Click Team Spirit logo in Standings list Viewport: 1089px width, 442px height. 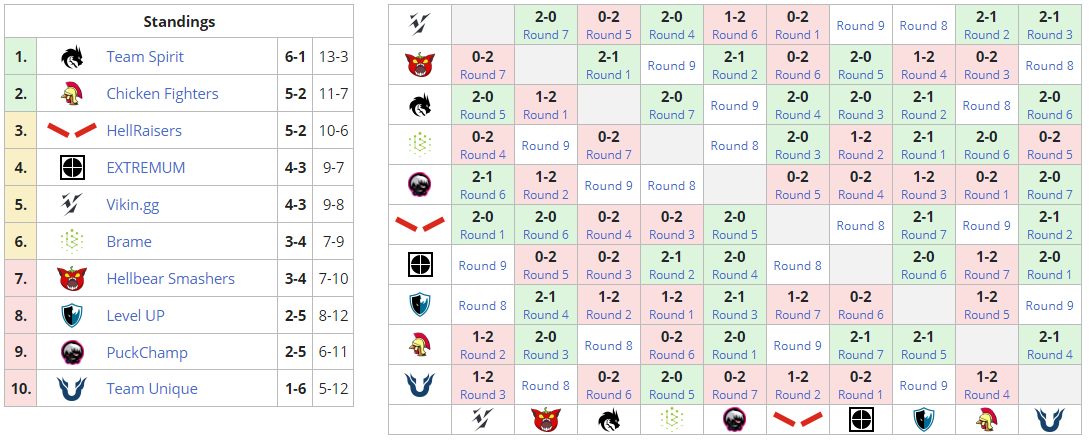[71, 57]
